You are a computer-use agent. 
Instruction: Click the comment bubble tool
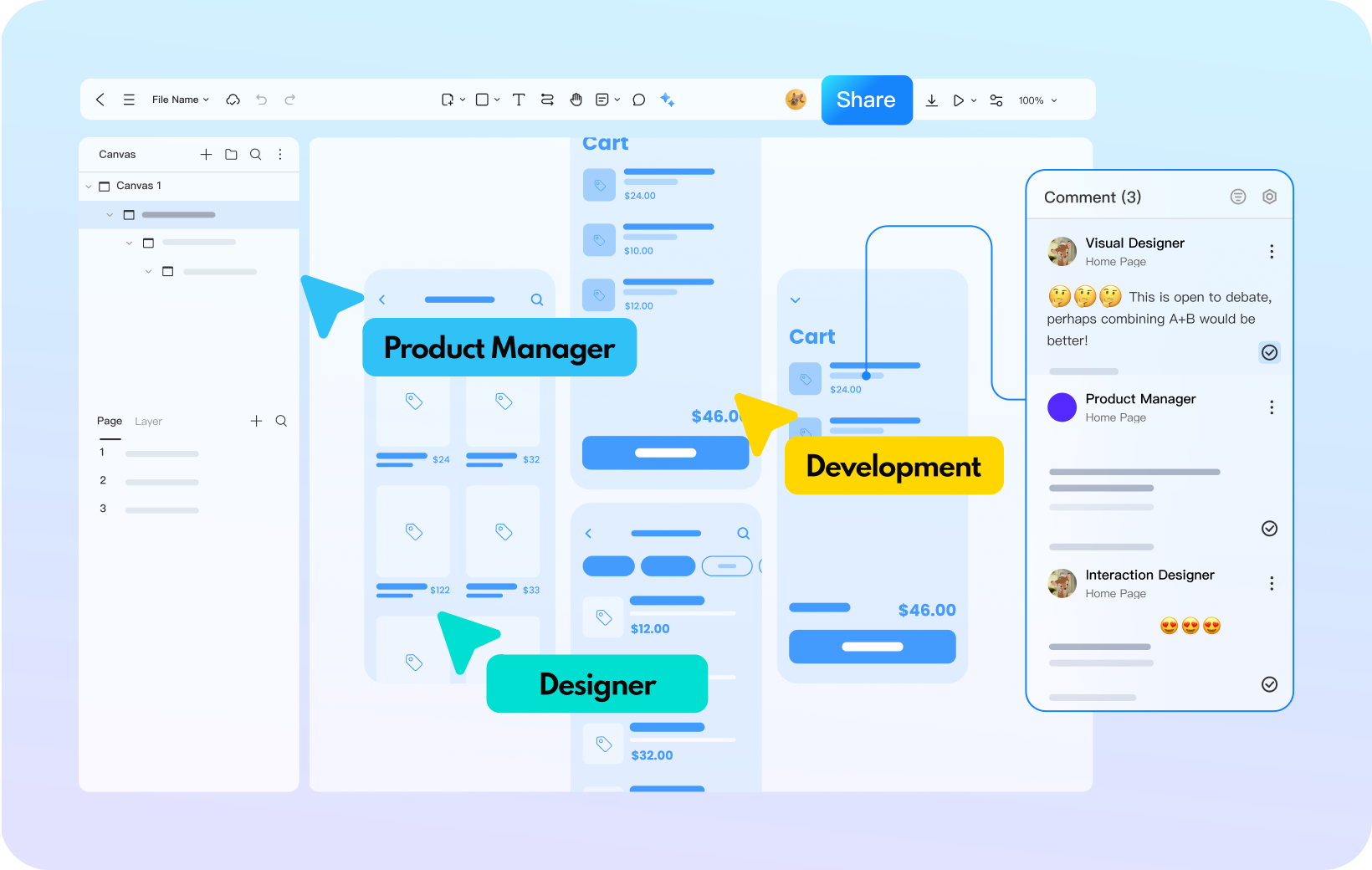(x=638, y=100)
